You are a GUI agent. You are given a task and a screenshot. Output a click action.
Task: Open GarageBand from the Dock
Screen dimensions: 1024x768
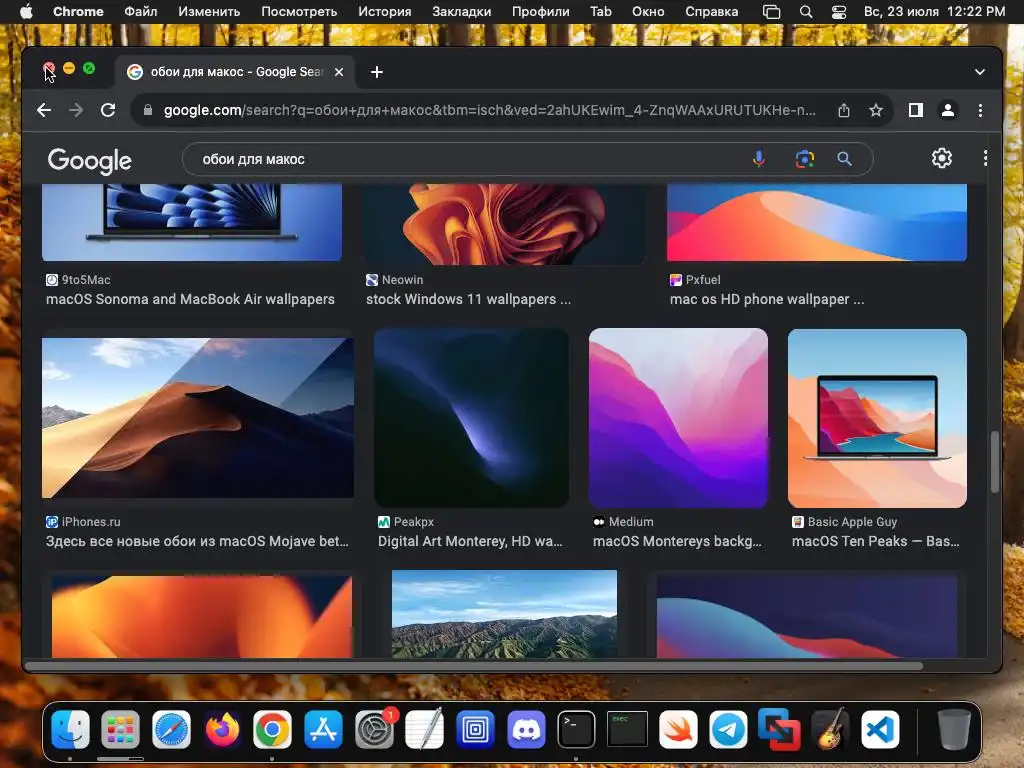829,729
